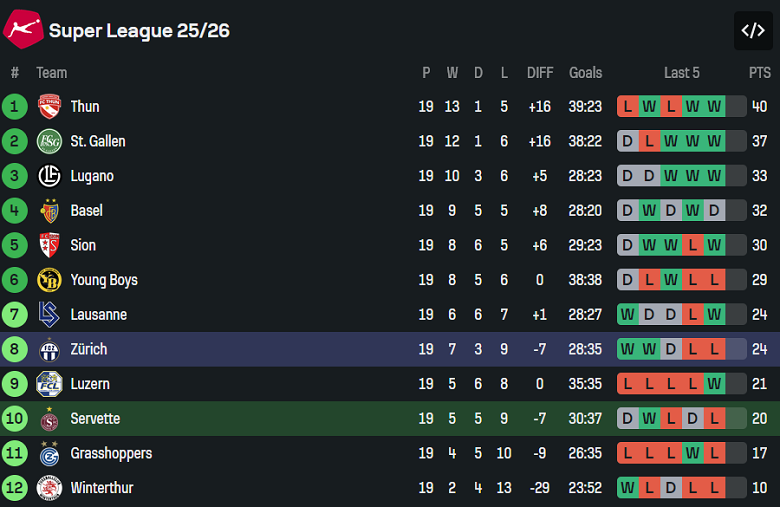Click the Super League logo icon

tap(22, 29)
